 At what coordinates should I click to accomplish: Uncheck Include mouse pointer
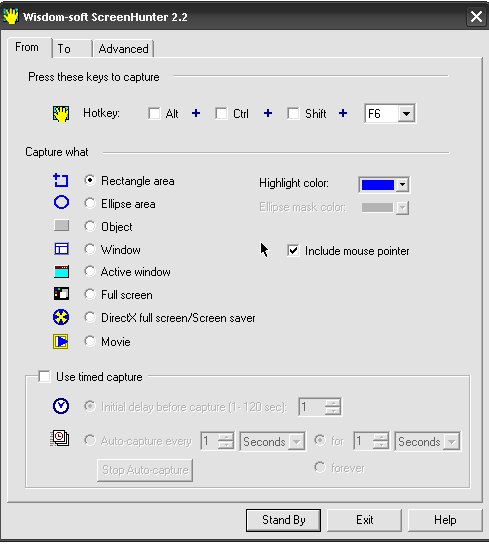[x=293, y=250]
